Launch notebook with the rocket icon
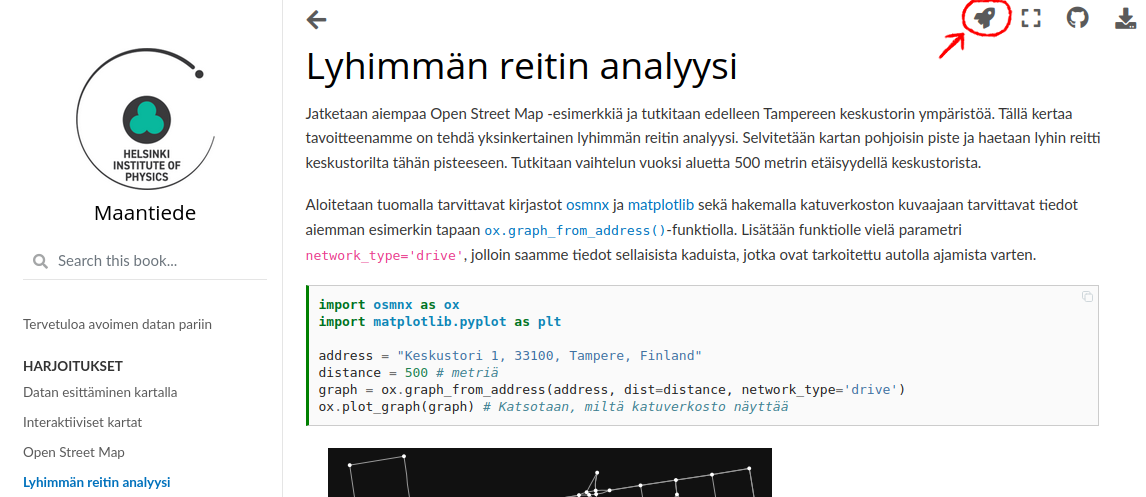 985,18
